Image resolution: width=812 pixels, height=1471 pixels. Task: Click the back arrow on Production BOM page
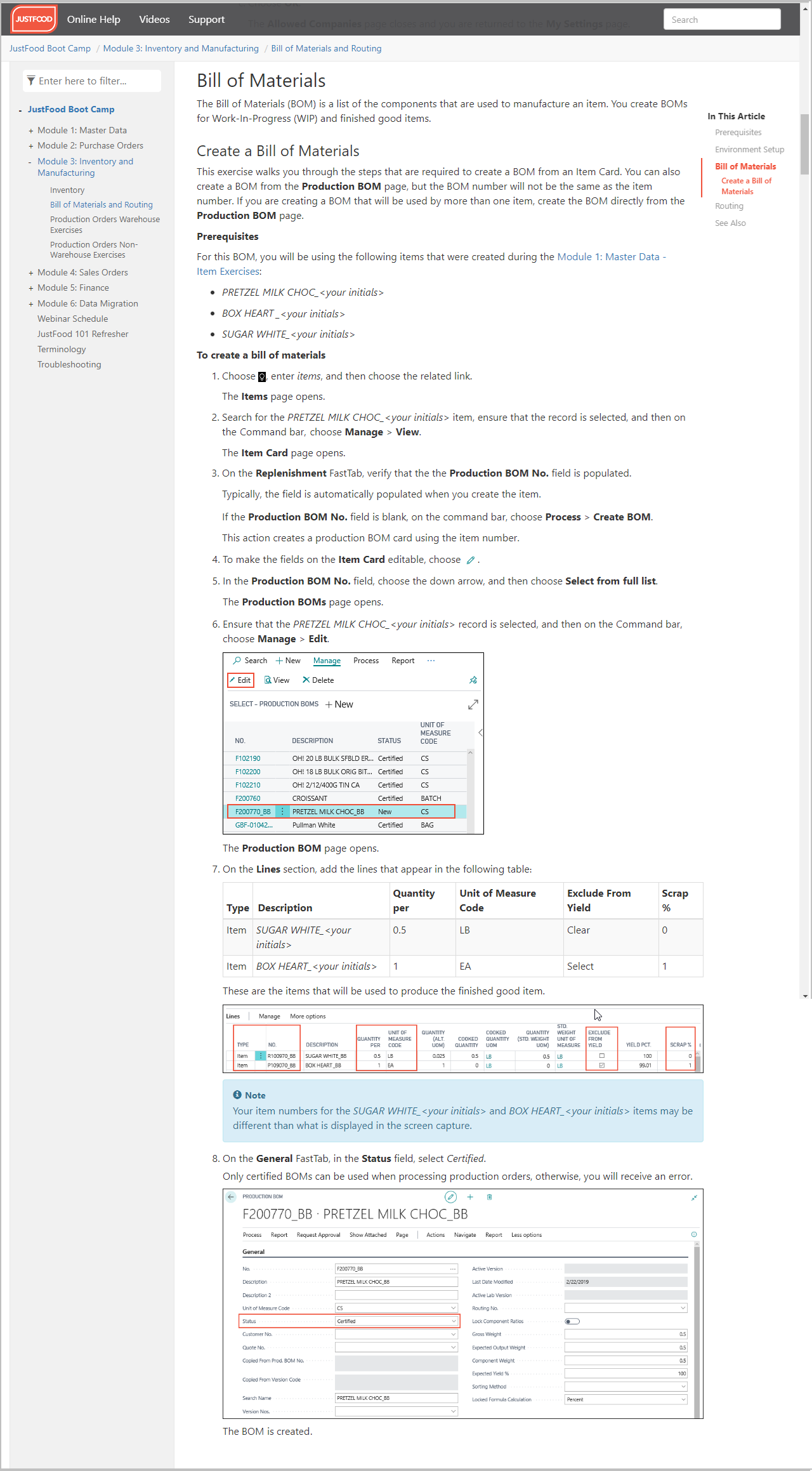[231, 1197]
